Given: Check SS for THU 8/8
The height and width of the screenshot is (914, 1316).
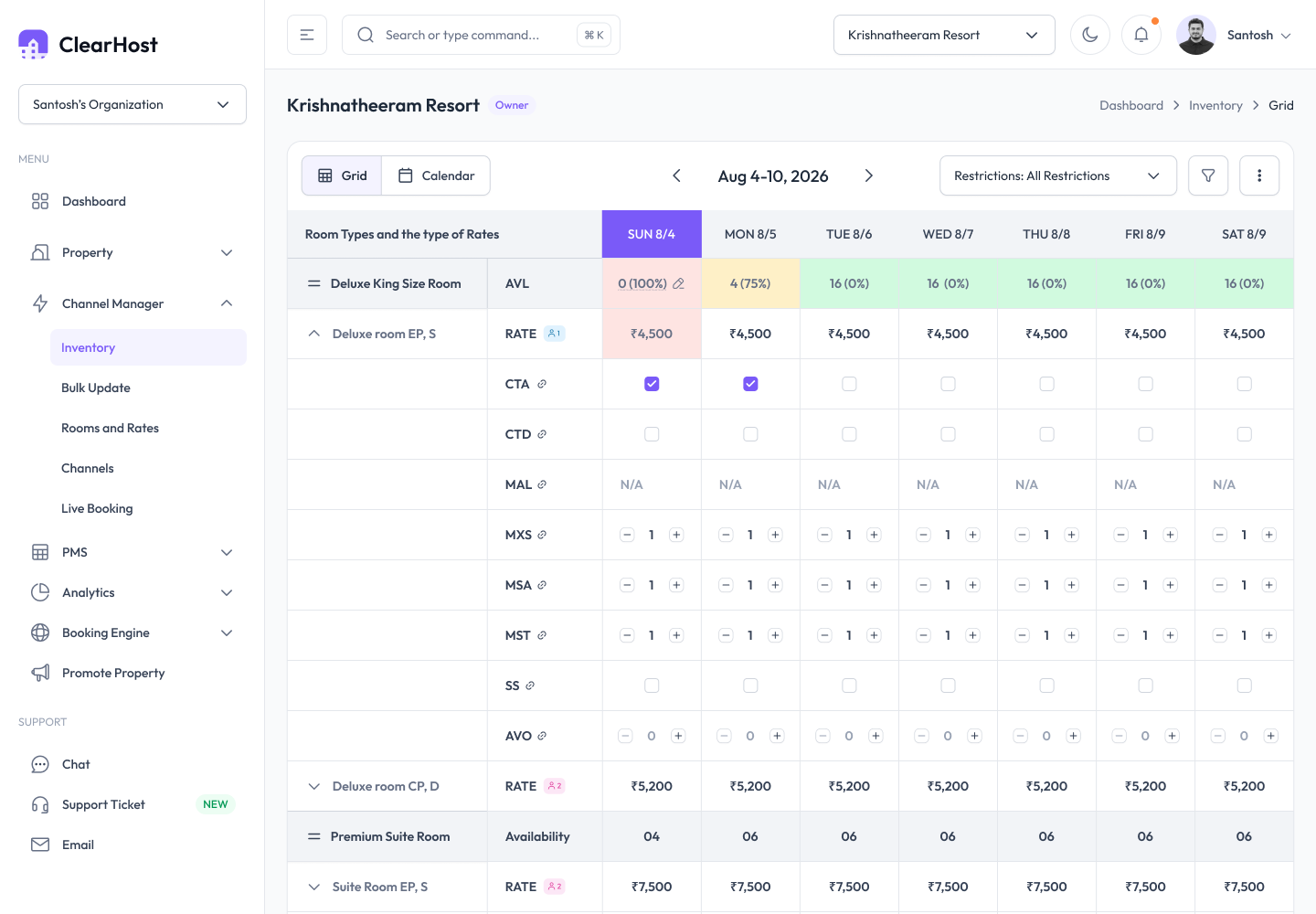Looking at the screenshot, I should pos(1046,685).
